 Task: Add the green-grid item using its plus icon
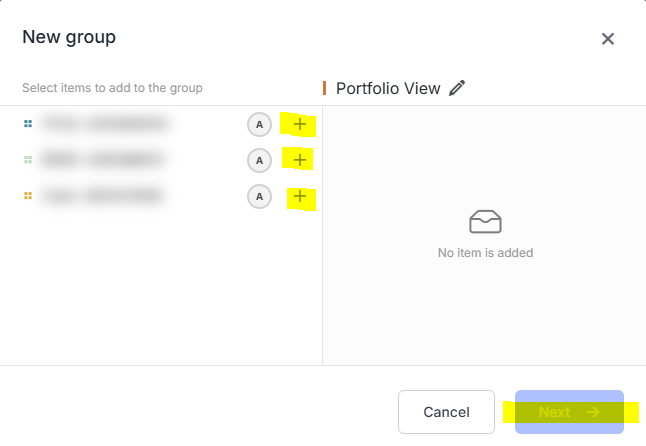click(x=300, y=160)
